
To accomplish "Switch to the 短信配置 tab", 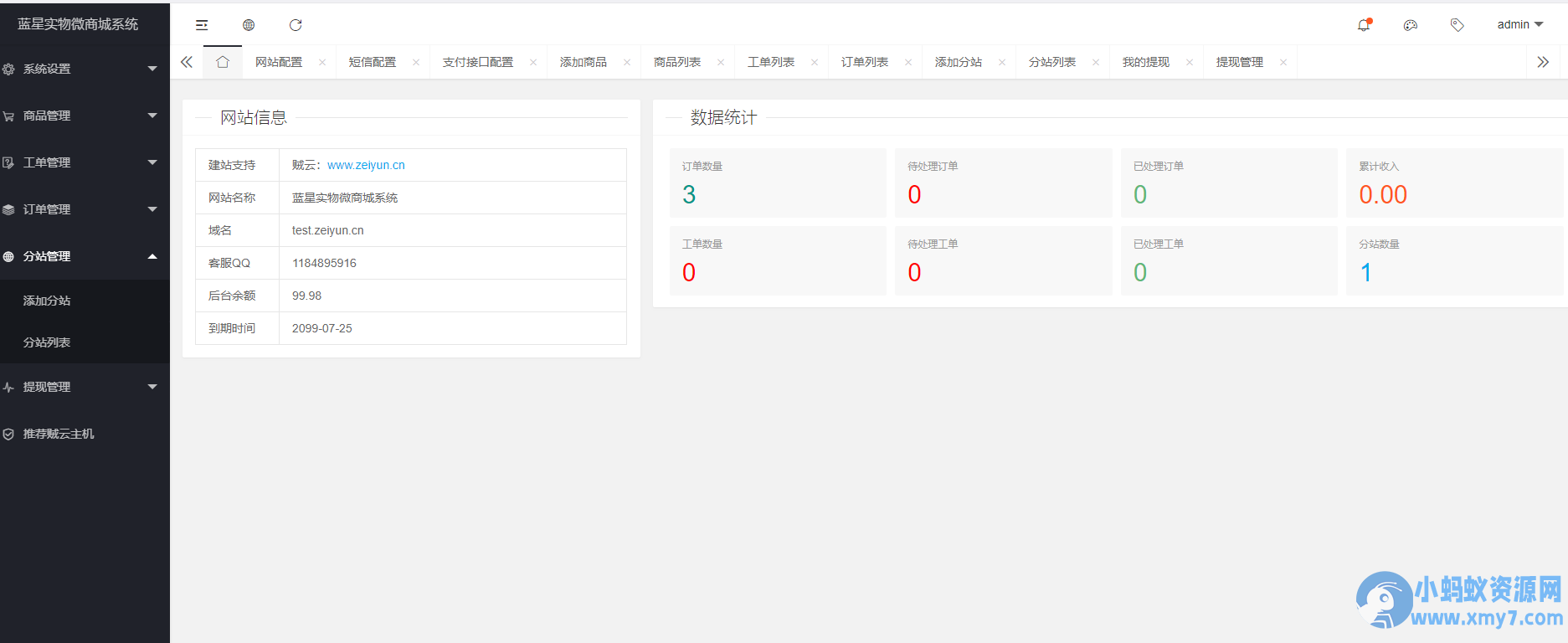I will (373, 63).
